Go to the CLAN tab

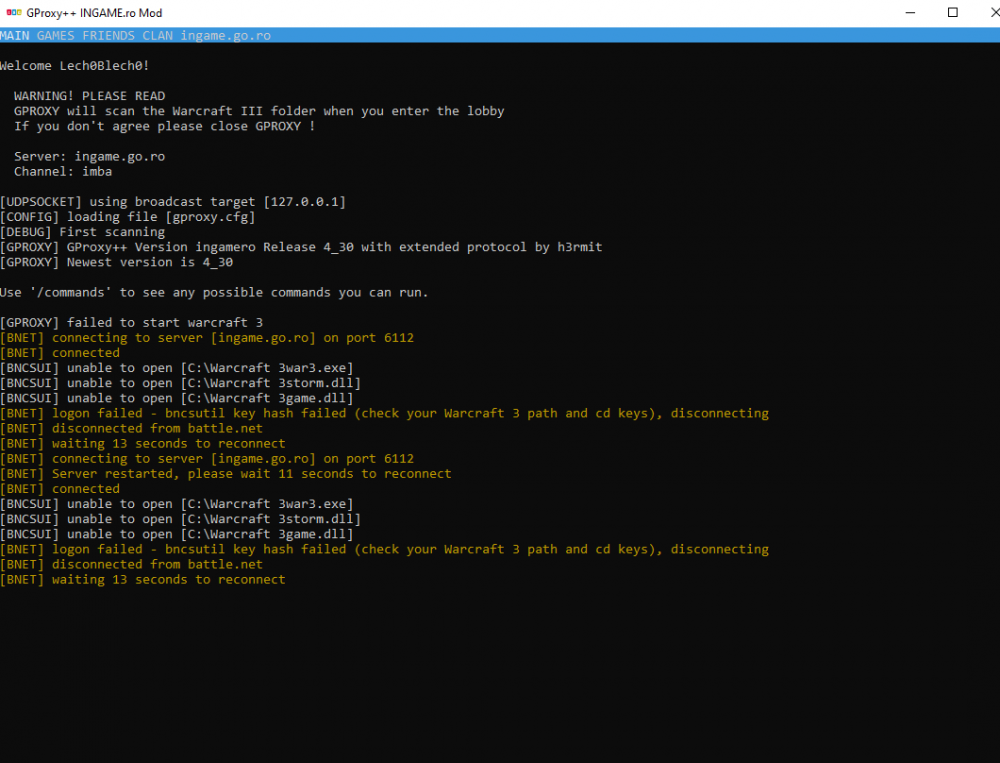[x=157, y=36]
